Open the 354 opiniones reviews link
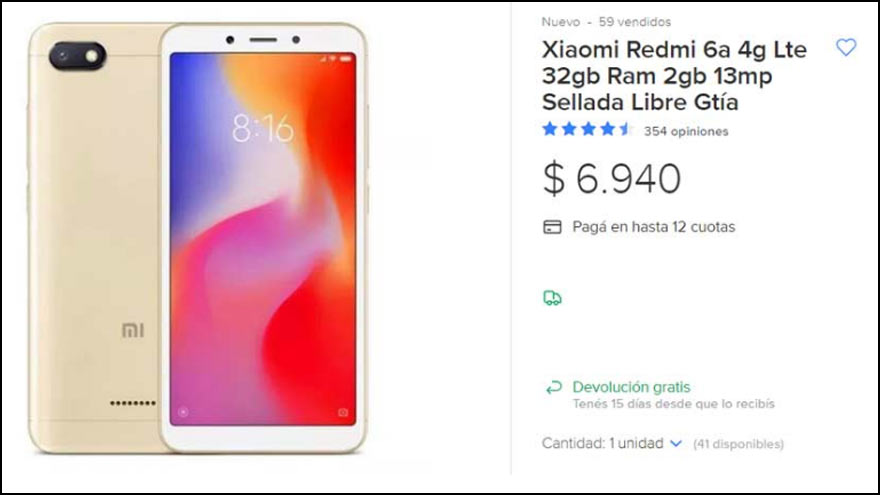Image resolution: width=880 pixels, height=495 pixels. click(x=686, y=131)
